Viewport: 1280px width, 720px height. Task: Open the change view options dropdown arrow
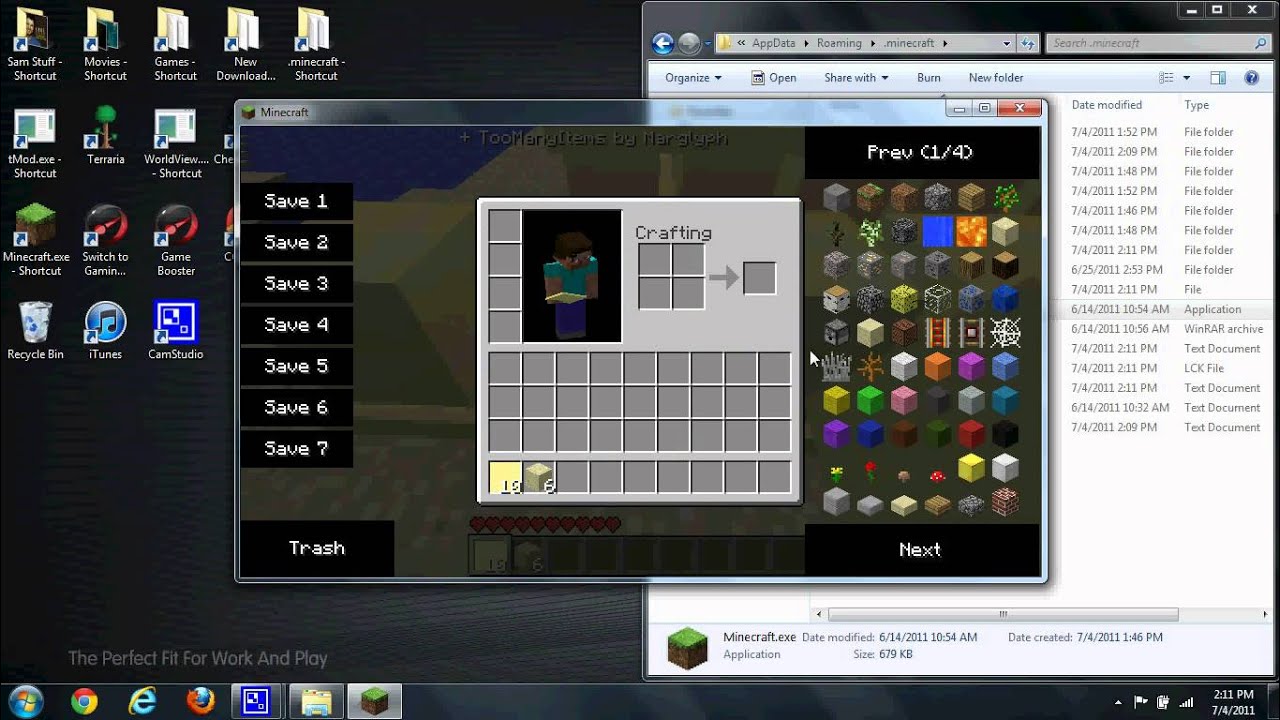[x=1187, y=78]
